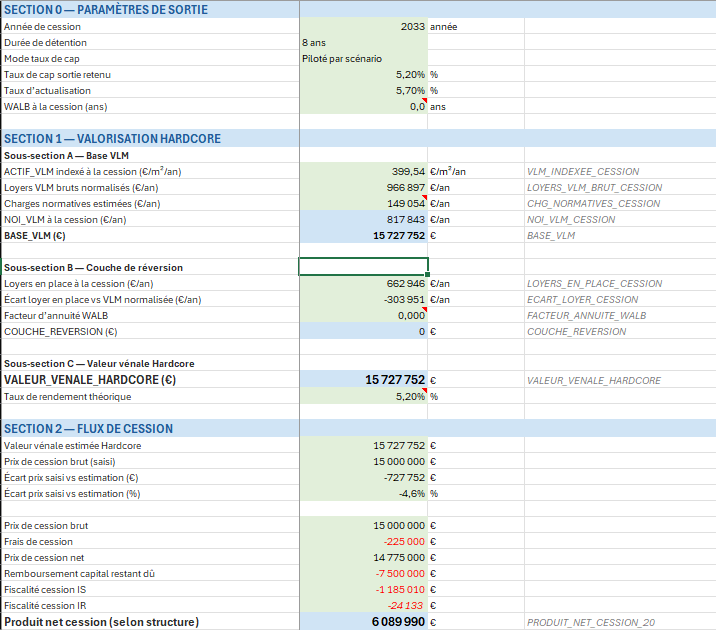Select the 399,54 ACTIF_VLM indexé value

[x=363, y=172]
